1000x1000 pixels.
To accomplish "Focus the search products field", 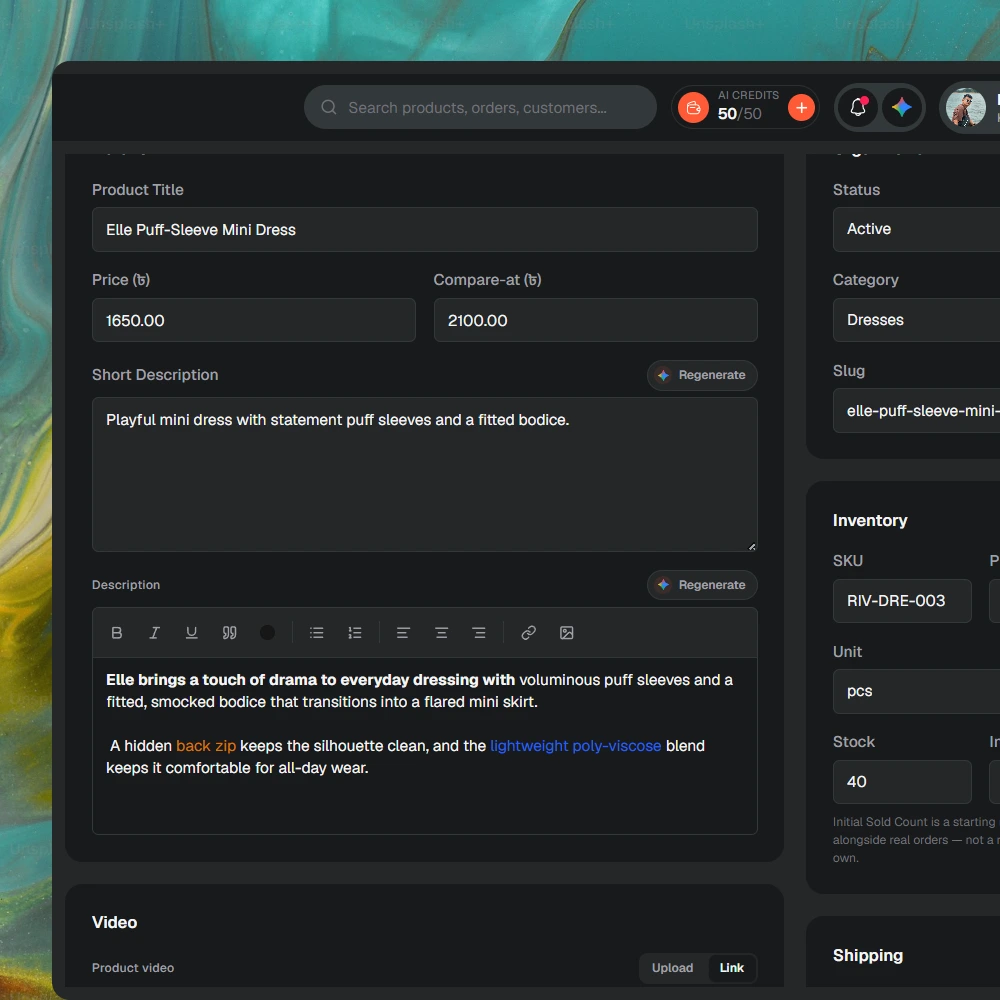I will 480,107.
